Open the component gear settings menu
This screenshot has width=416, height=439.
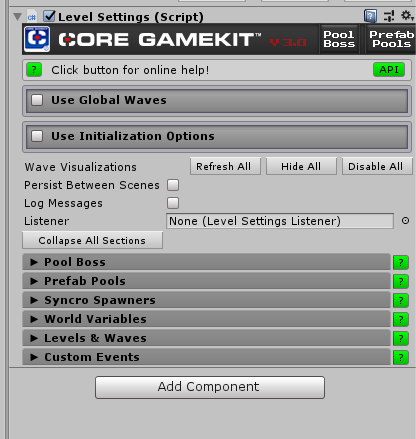407,15
